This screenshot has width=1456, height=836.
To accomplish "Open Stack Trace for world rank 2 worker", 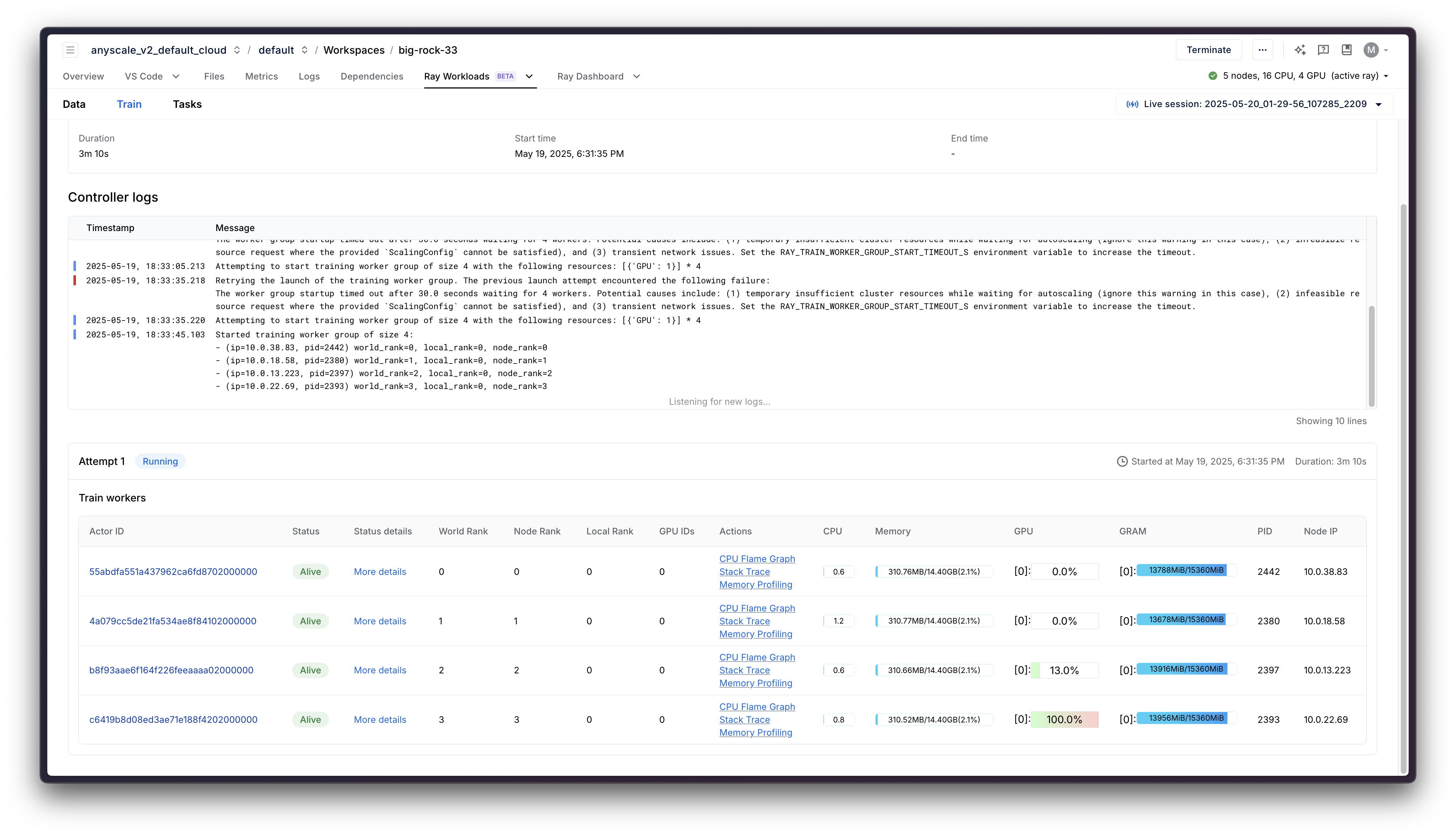I will tap(744, 670).
